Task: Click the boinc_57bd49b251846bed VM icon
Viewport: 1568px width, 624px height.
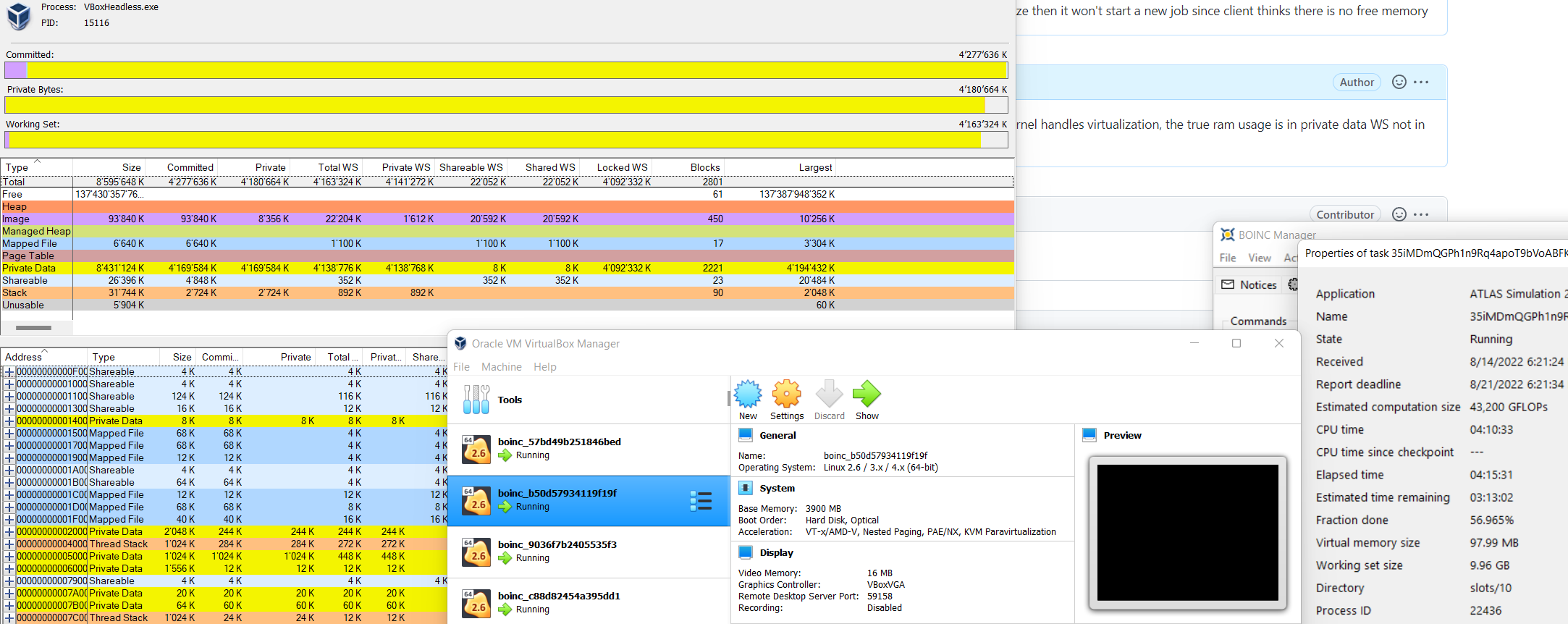Action: 476,449
